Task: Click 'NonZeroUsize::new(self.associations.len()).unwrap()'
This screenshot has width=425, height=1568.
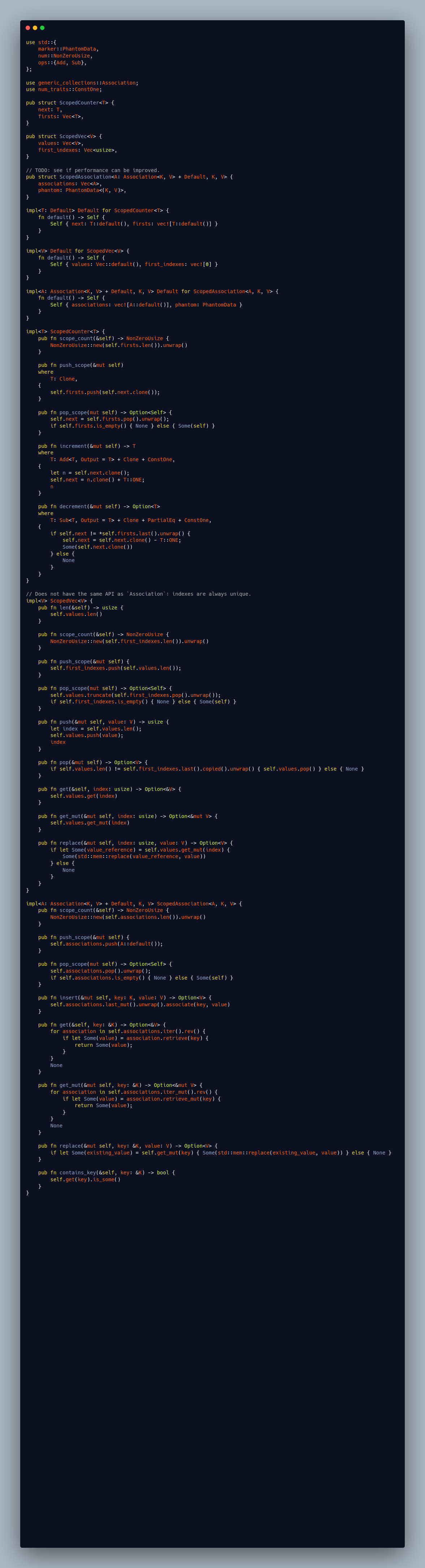Action: (128, 917)
